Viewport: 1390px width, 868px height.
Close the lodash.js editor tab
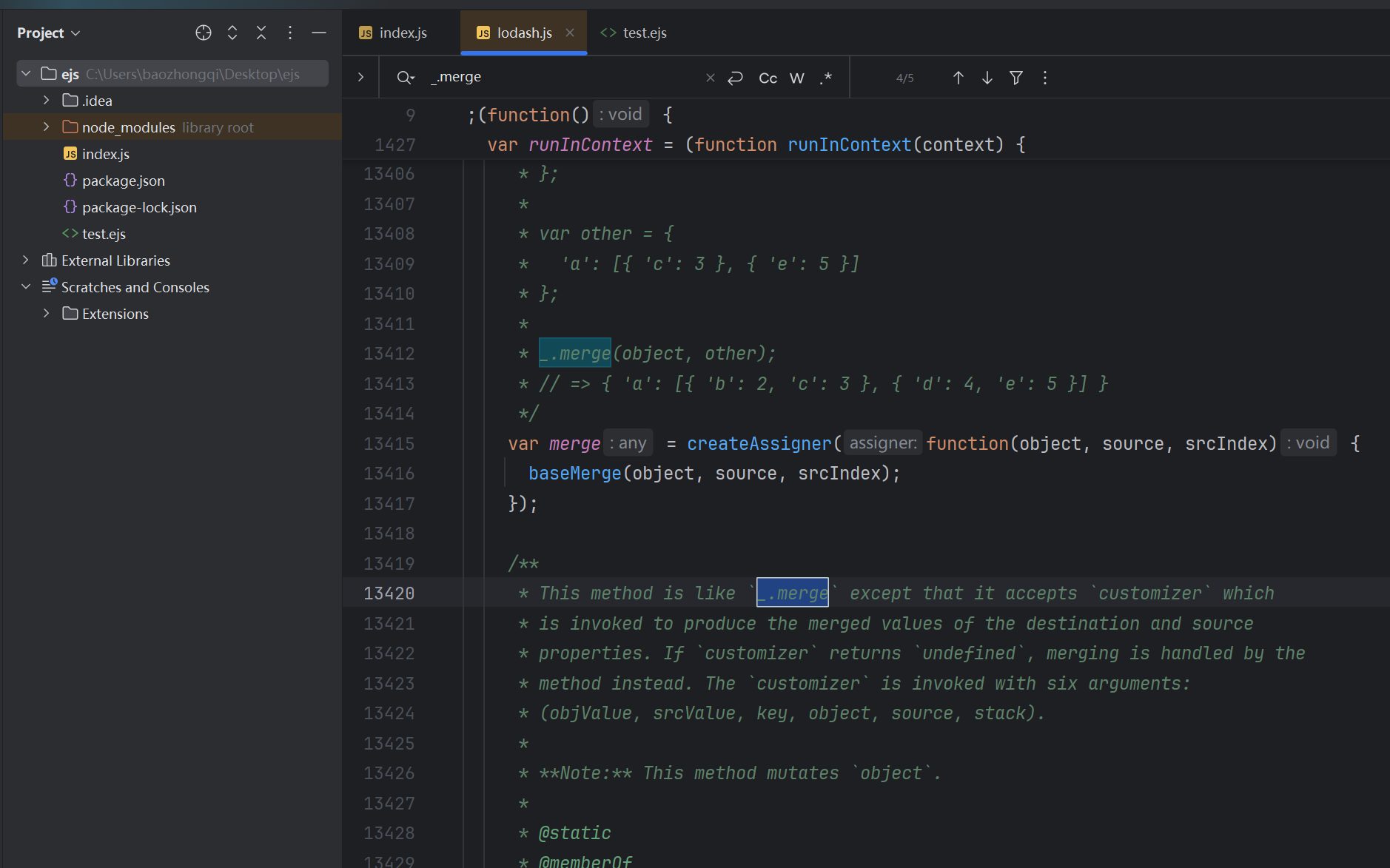(x=570, y=33)
